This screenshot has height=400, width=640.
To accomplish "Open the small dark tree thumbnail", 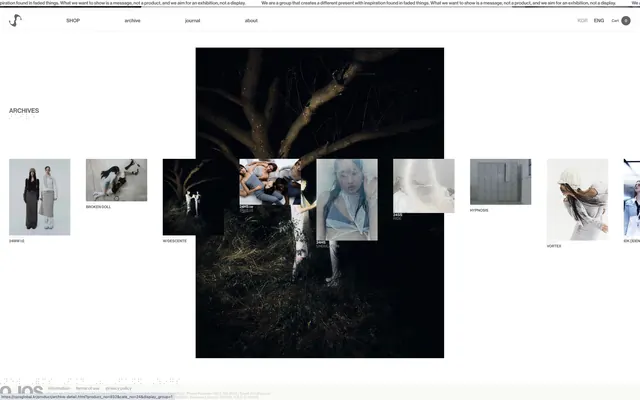I will (193, 197).
